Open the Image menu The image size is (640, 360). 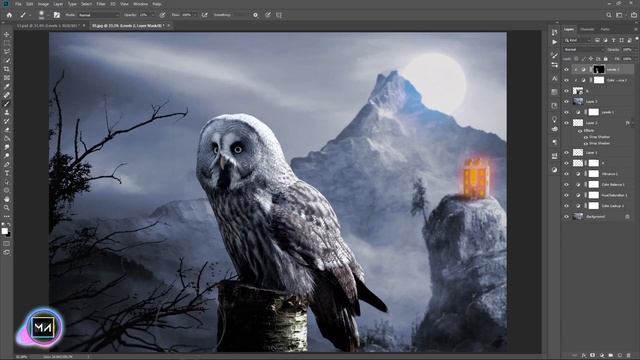click(43, 4)
